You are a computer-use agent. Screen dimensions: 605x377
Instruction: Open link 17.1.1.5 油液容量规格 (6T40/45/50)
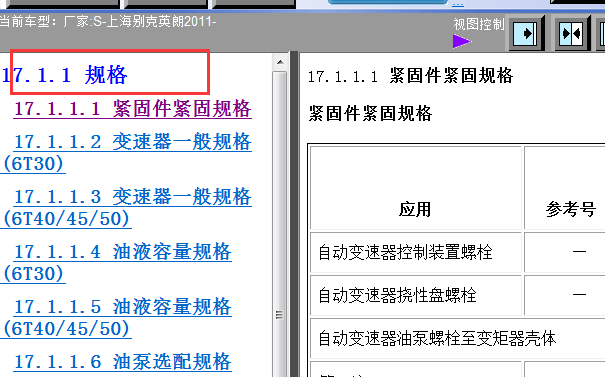pyautogui.click(x=116, y=318)
